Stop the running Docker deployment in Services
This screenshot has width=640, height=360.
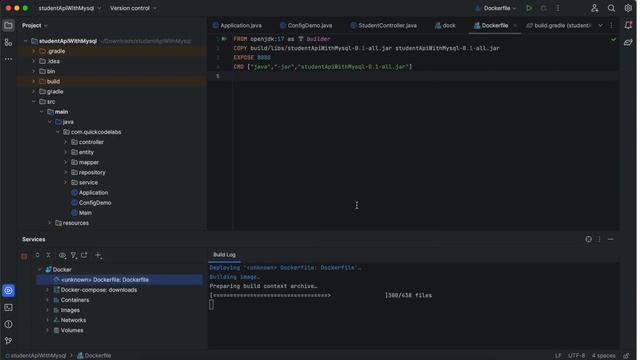tap(24, 256)
